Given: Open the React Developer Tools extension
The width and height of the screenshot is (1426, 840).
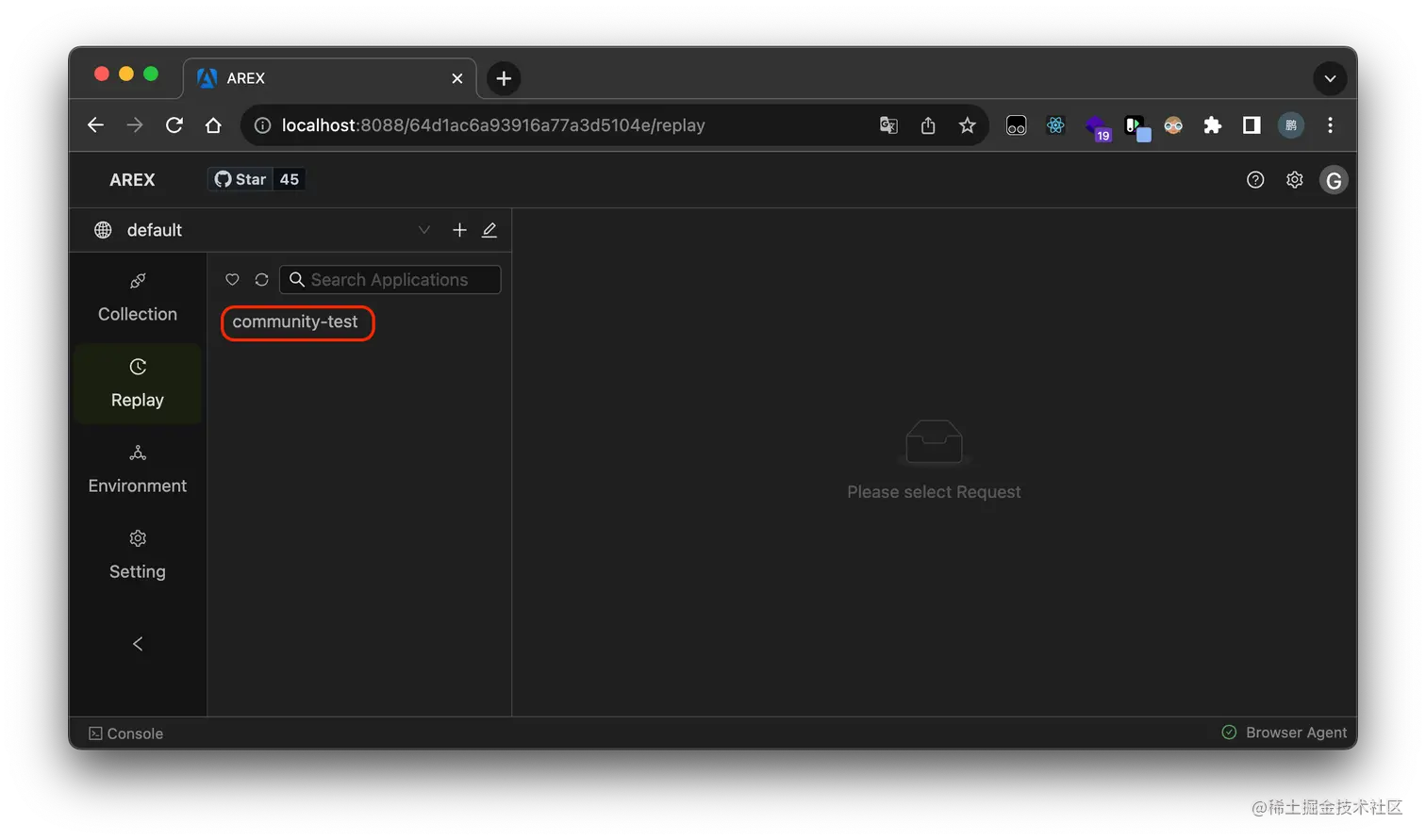Looking at the screenshot, I should coord(1055,125).
